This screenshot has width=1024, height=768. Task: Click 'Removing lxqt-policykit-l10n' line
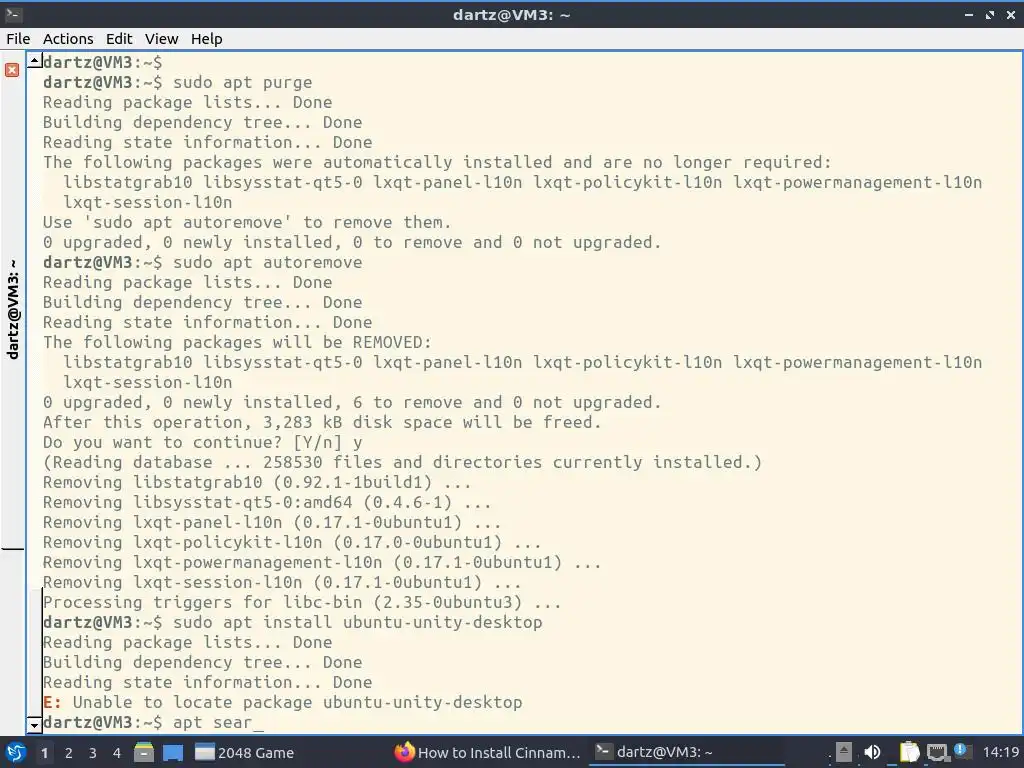point(292,543)
